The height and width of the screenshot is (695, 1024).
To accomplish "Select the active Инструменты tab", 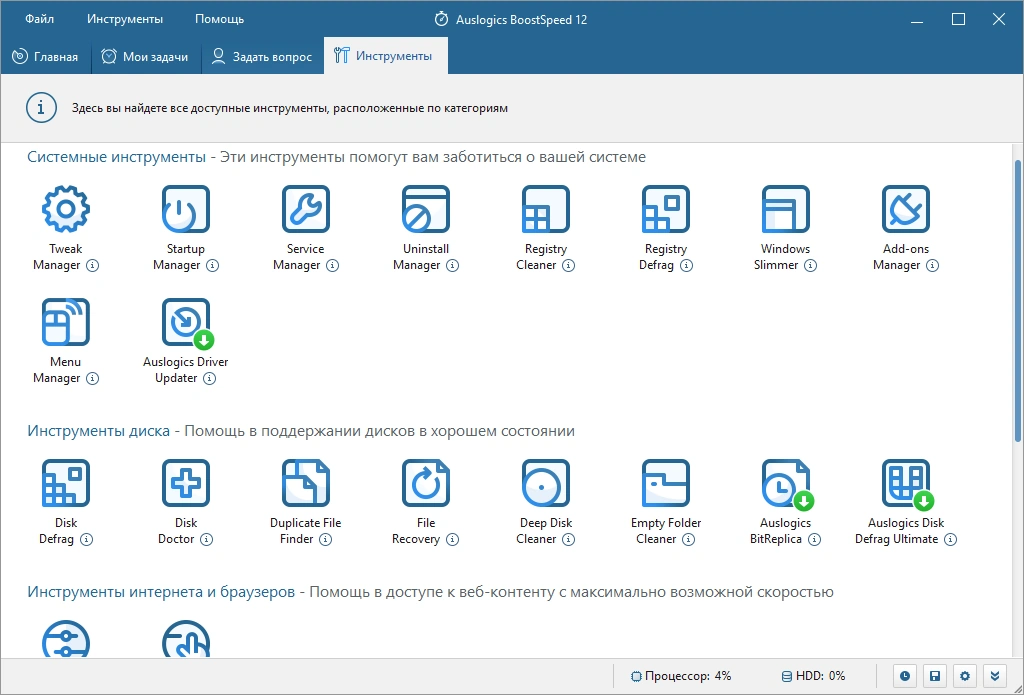I will coord(385,56).
